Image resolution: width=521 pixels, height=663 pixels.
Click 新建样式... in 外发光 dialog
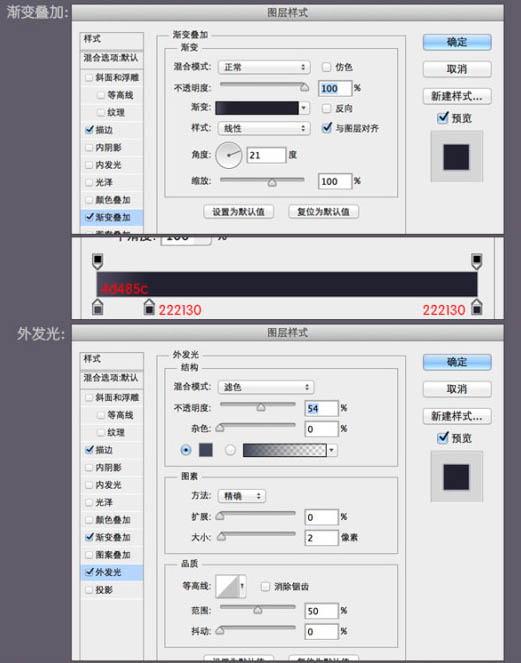pyautogui.click(x=457, y=416)
